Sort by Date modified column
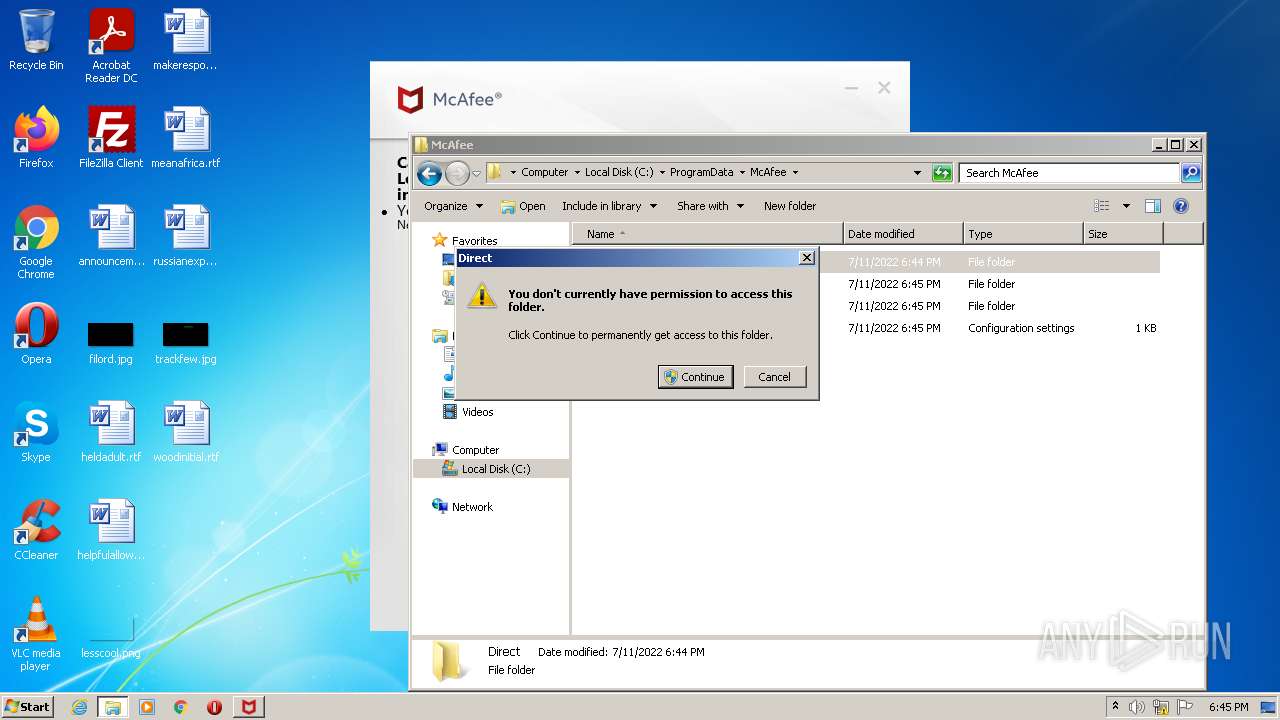Screen dimensions: 1280x720 (x=903, y=234)
